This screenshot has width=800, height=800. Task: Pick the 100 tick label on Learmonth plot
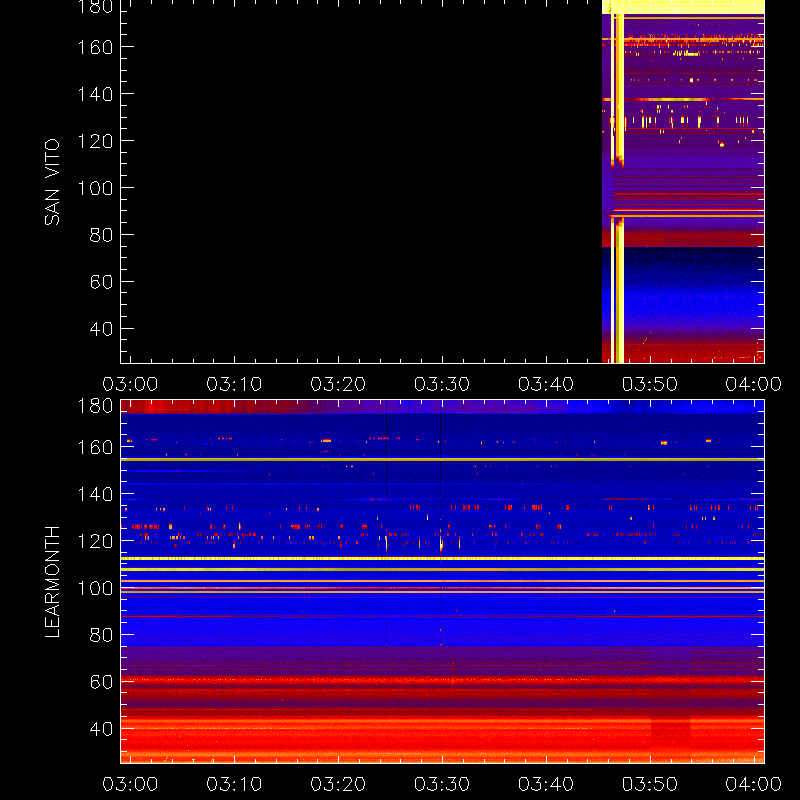coord(95,588)
